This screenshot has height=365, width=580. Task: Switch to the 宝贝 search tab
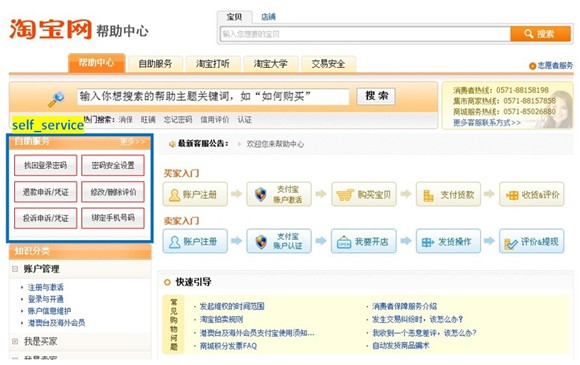tap(235, 17)
